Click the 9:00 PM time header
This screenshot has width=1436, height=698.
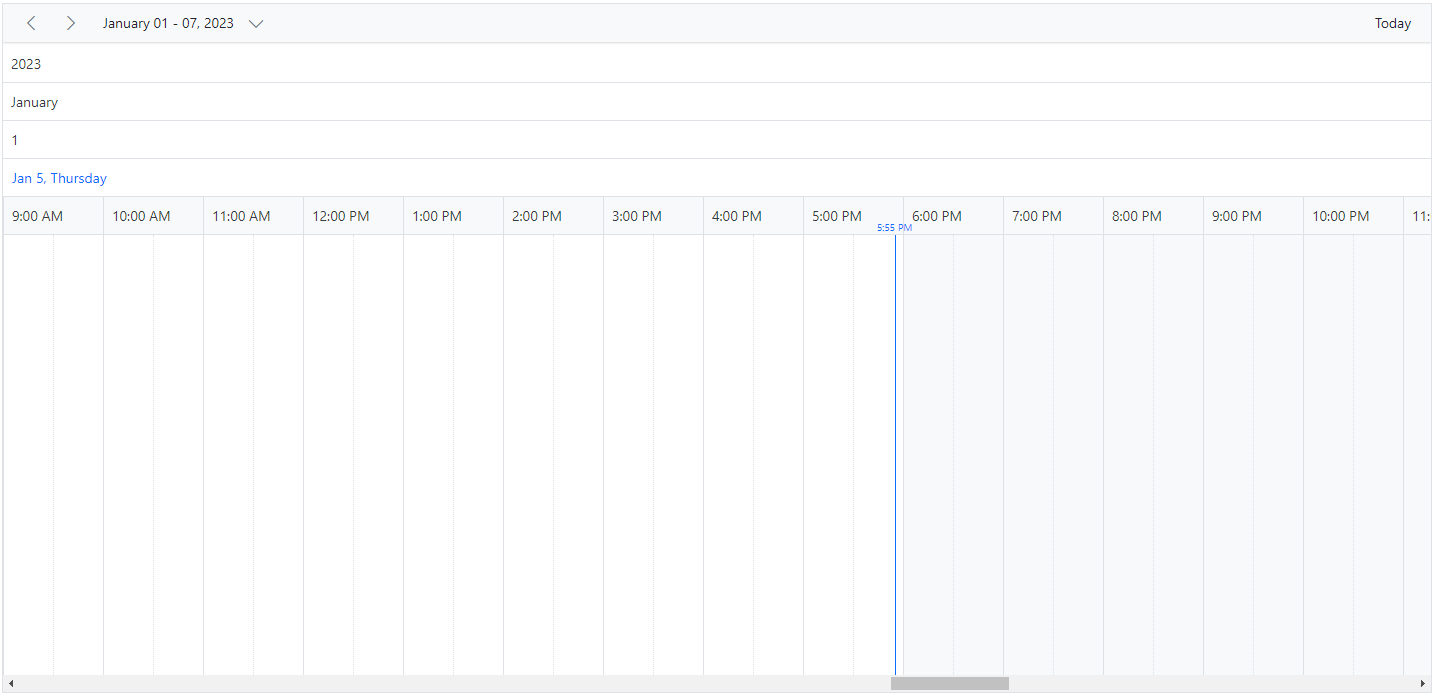[x=1253, y=216]
